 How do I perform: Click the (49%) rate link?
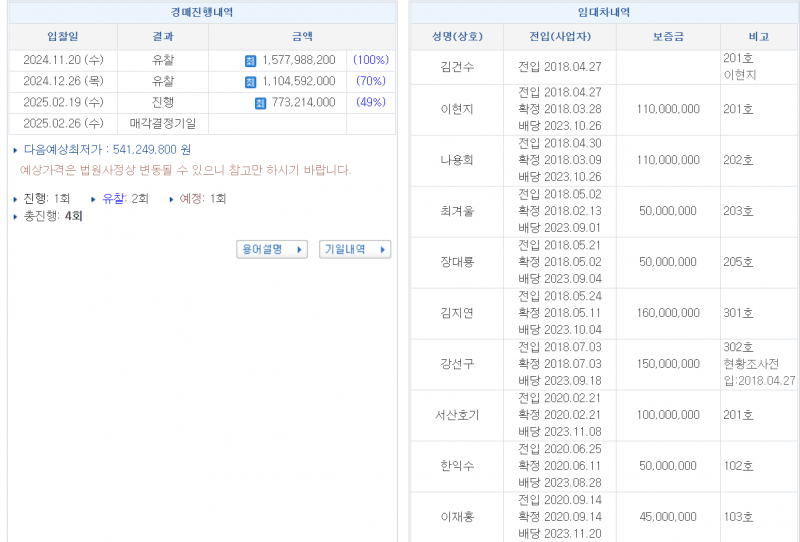(370, 102)
